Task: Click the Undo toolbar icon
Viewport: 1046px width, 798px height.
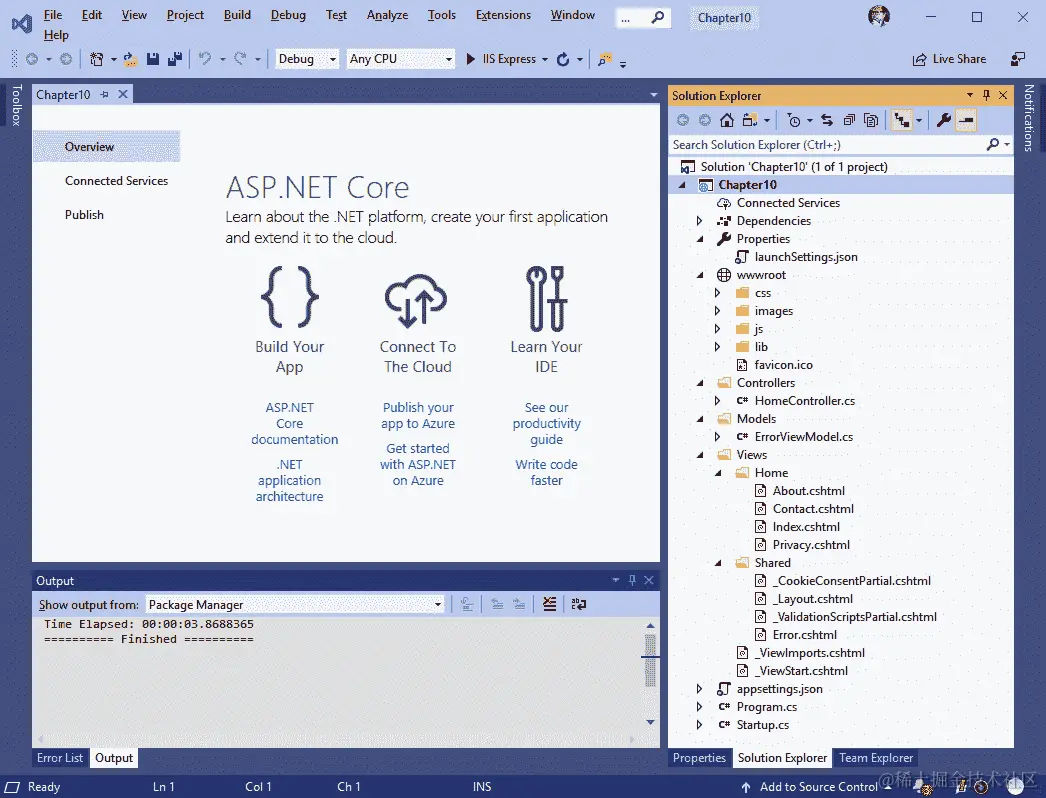Action: (x=205, y=59)
